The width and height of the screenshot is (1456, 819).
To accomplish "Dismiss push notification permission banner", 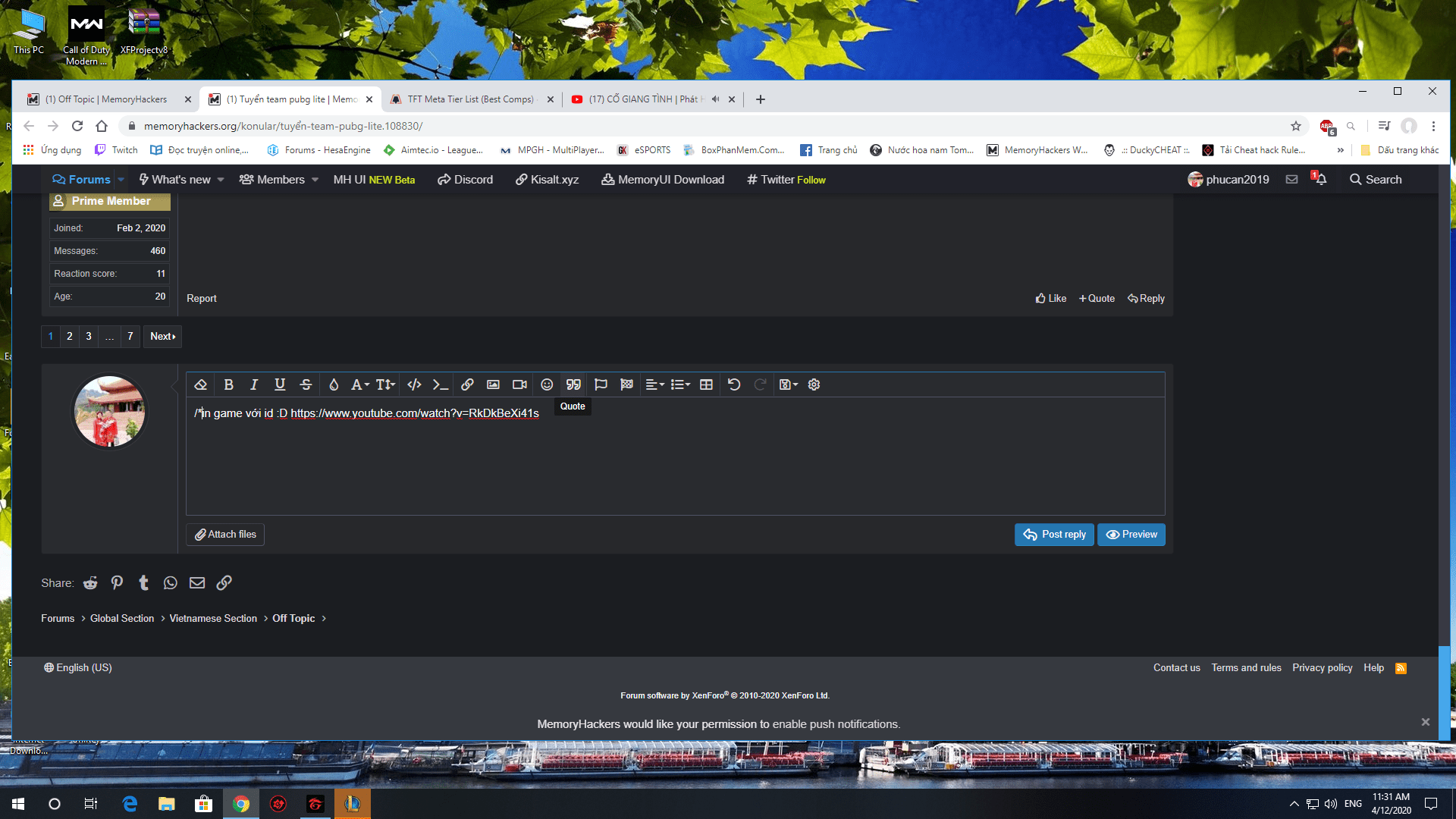I will tap(1426, 722).
